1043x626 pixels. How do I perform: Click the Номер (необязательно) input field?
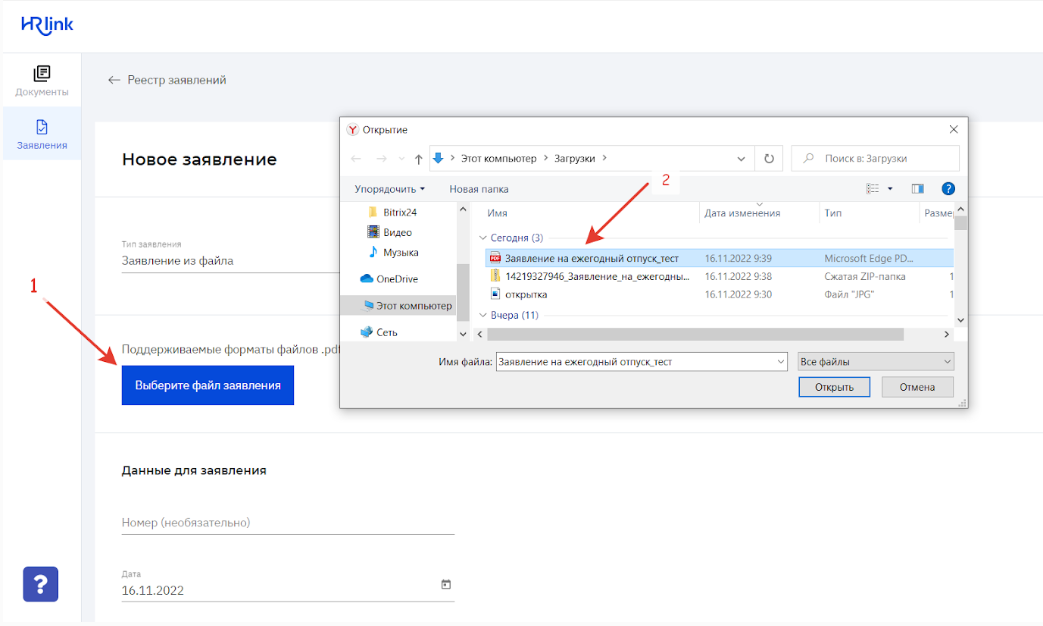tap(288, 522)
